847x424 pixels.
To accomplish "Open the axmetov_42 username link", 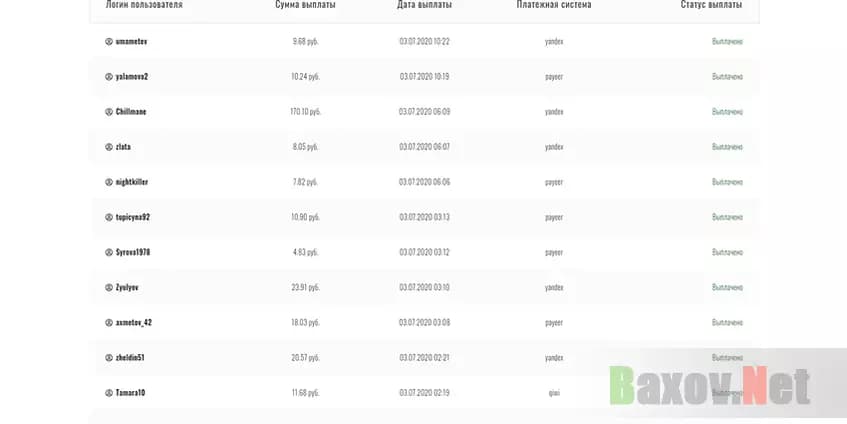I will 133,322.
